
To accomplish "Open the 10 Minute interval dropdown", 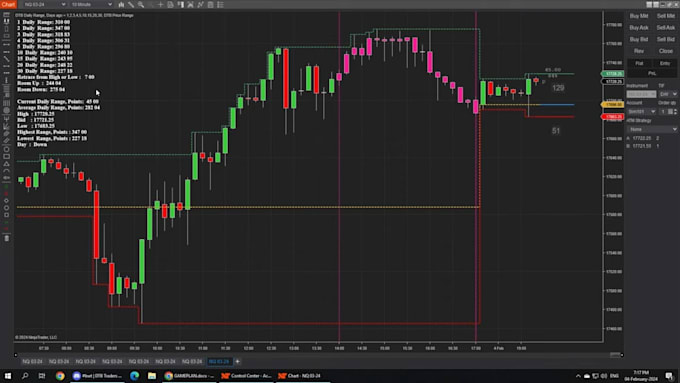I will point(92,4).
